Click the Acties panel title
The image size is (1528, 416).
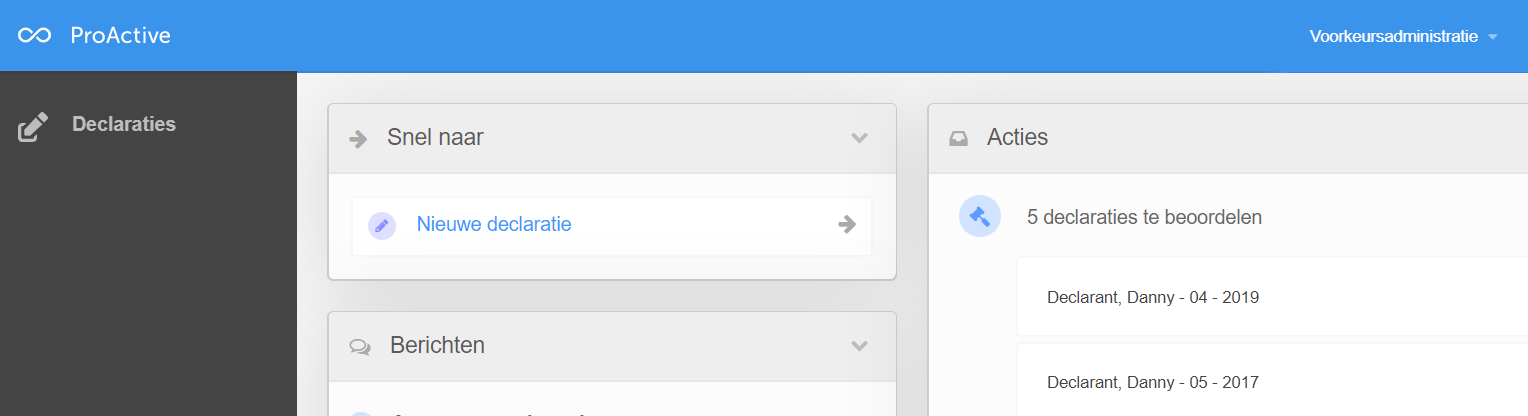1017,138
